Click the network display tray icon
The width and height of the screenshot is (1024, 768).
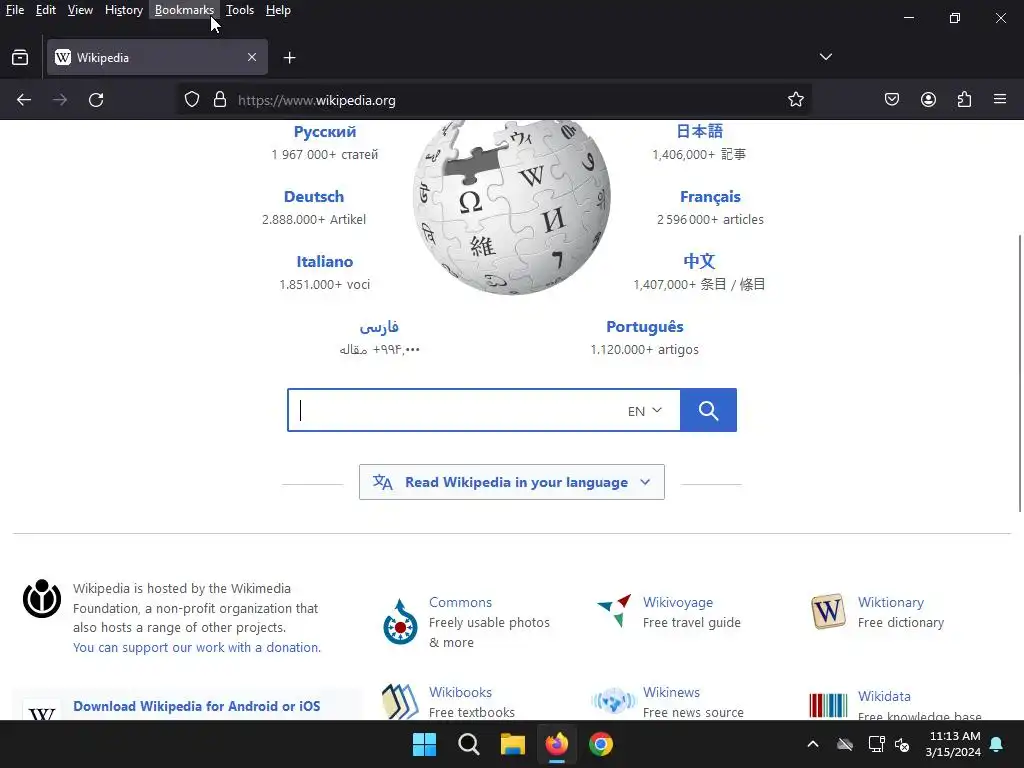pos(876,744)
